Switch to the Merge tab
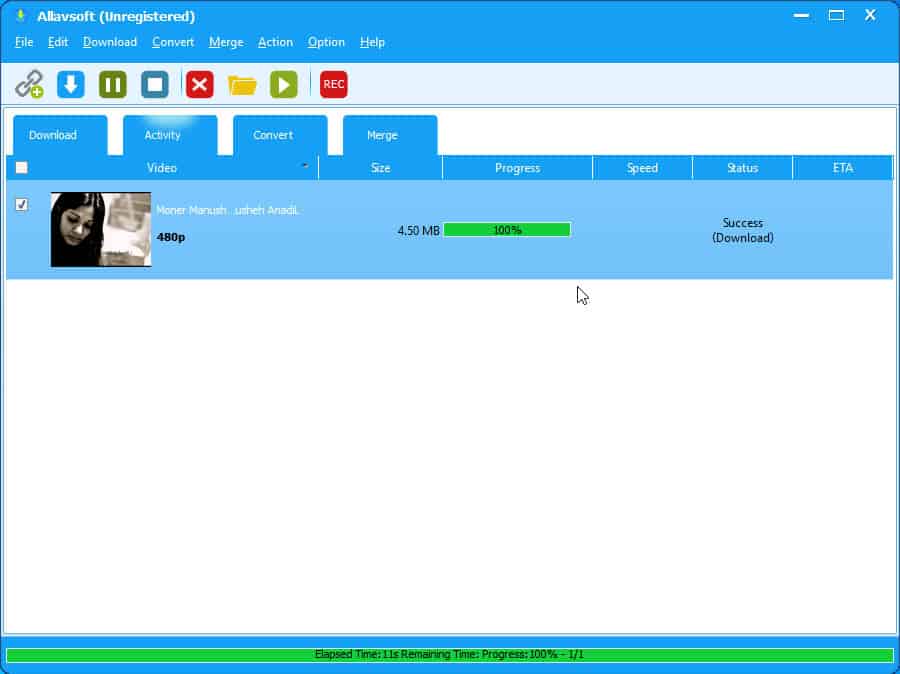This screenshot has width=900, height=674. (x=390, y=135)
